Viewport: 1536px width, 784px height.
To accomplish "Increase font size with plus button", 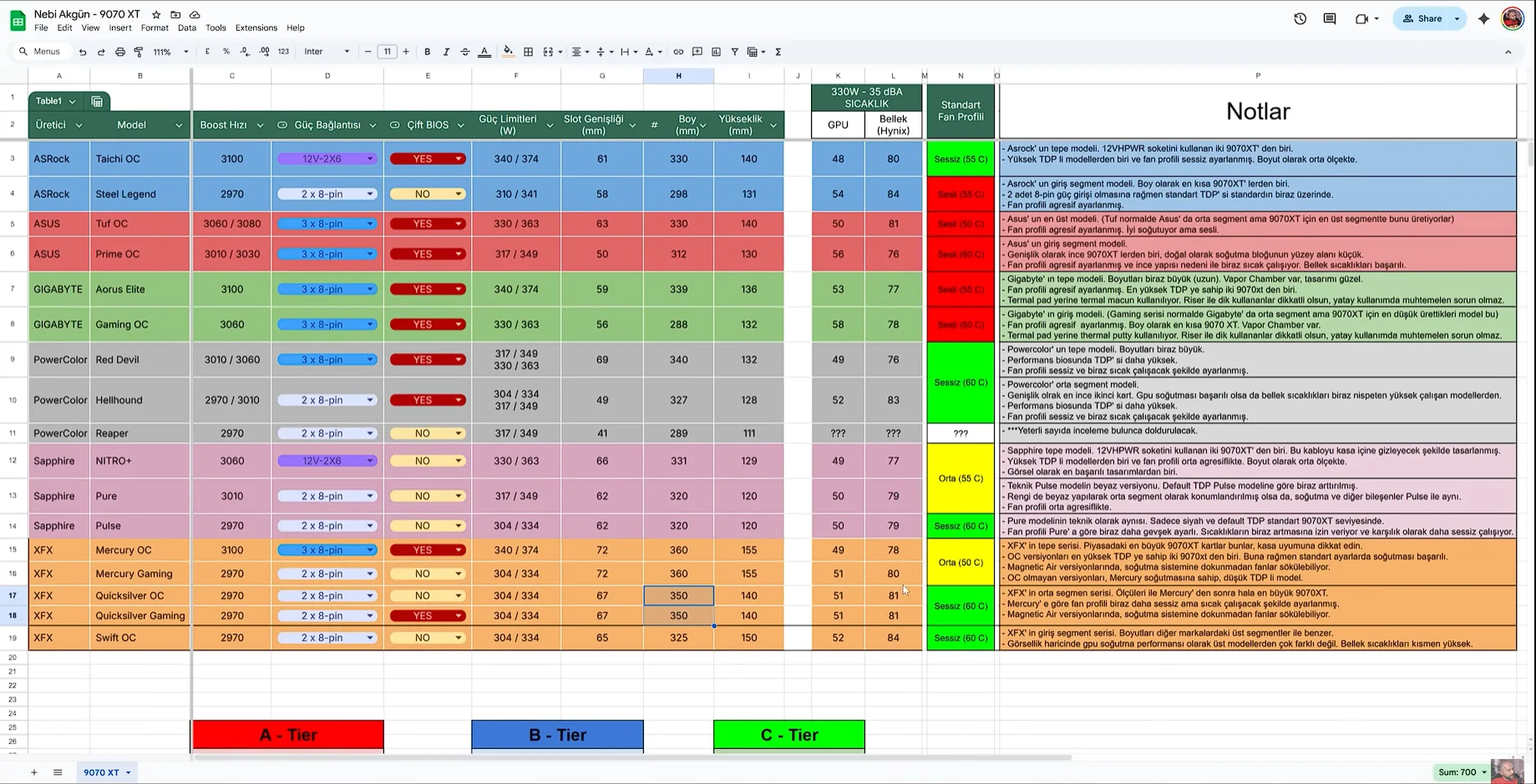I will (x=406, y=52).
